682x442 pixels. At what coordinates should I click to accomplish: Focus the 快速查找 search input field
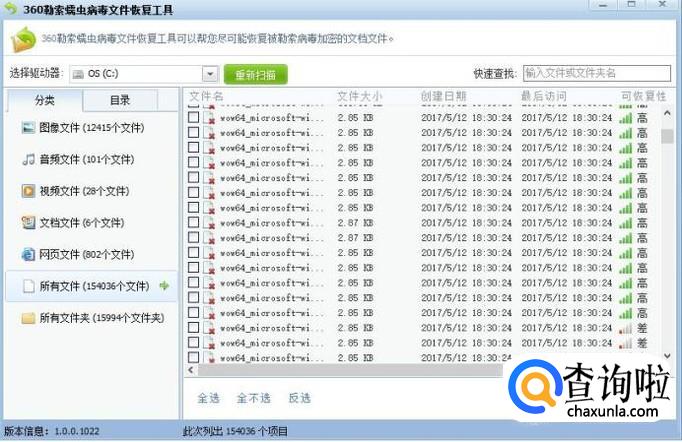(x=597, y=73)
